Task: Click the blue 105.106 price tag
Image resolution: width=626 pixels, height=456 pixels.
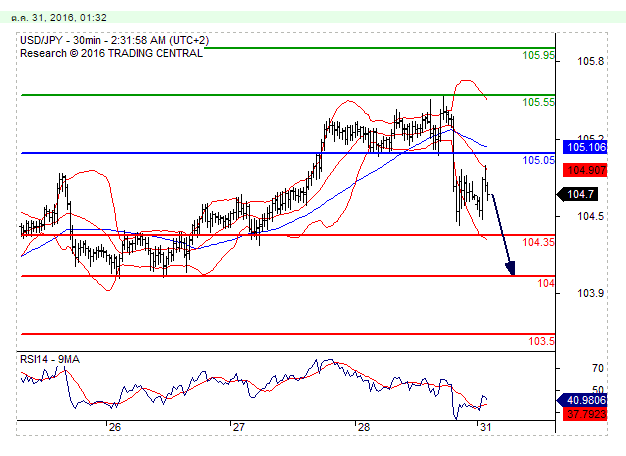Action: (585, 147)
